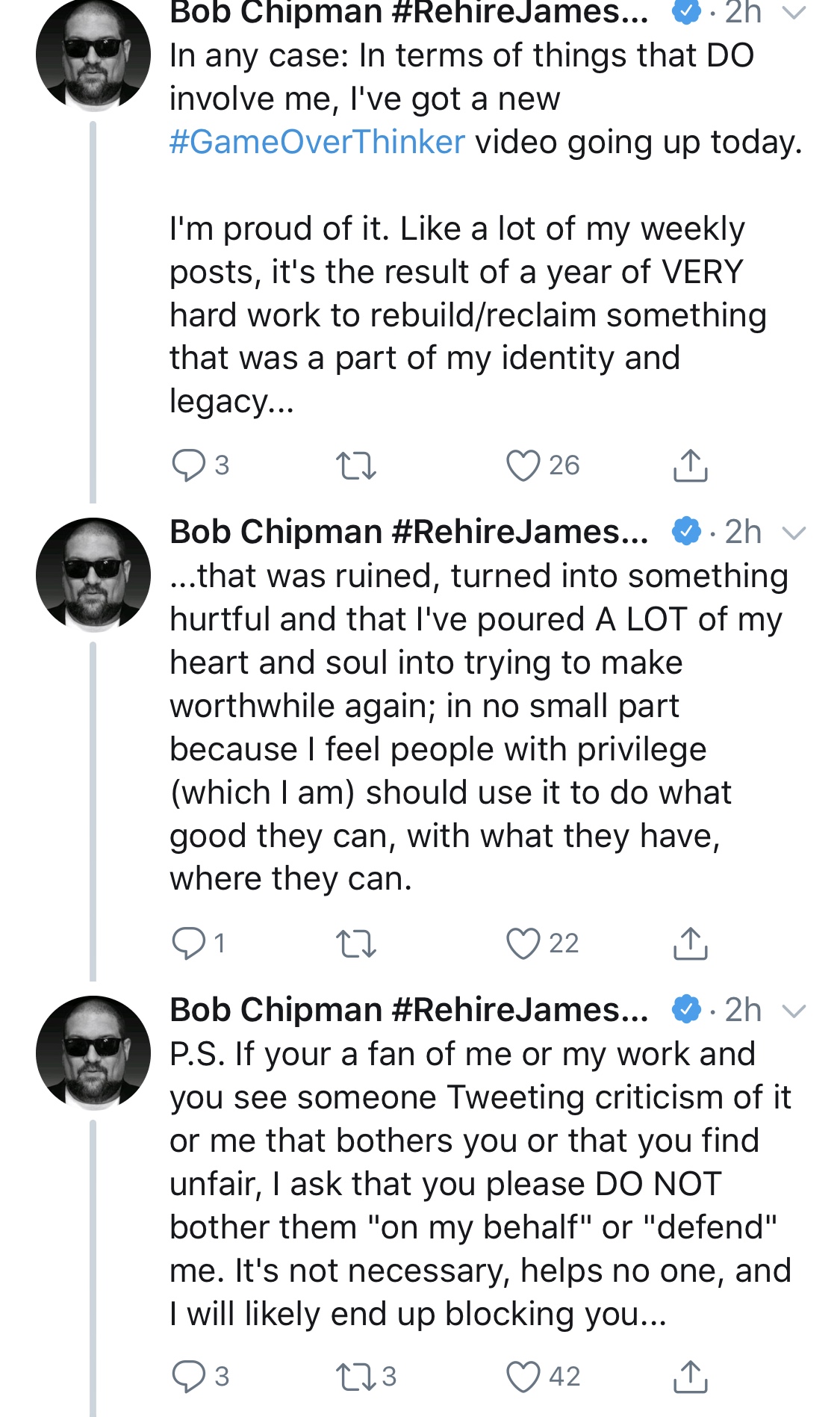Share the tweet ending with 'legacy...'
Screen dimensions: 840x1417
pos(691,465)
